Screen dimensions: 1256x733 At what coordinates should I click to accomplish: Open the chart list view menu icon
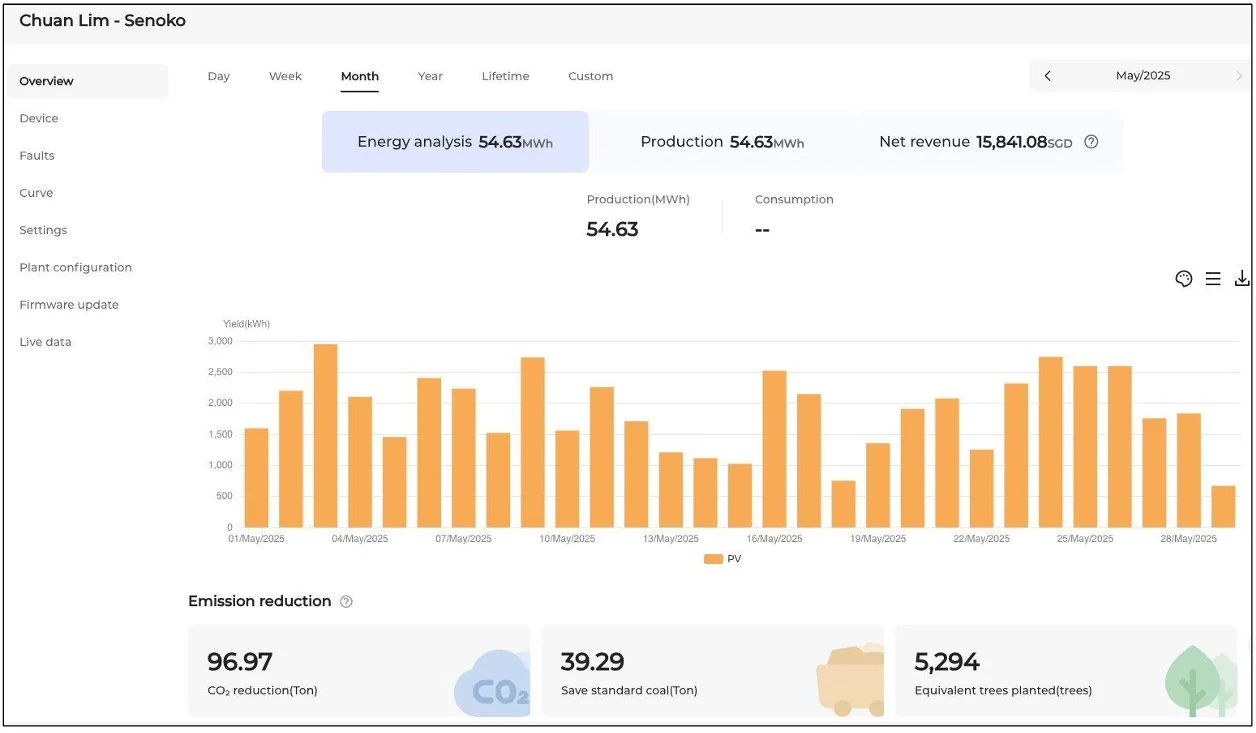pyautogui.click(x=1213, y=279)
